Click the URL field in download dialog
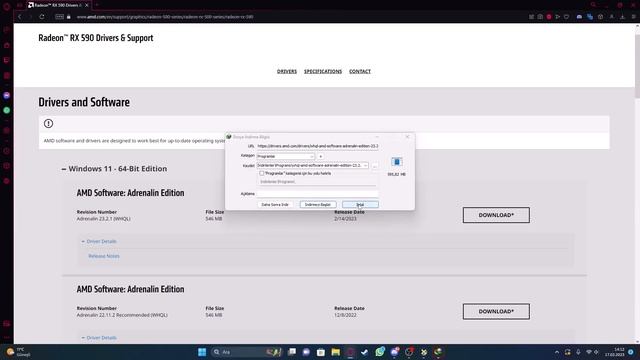 318,146
